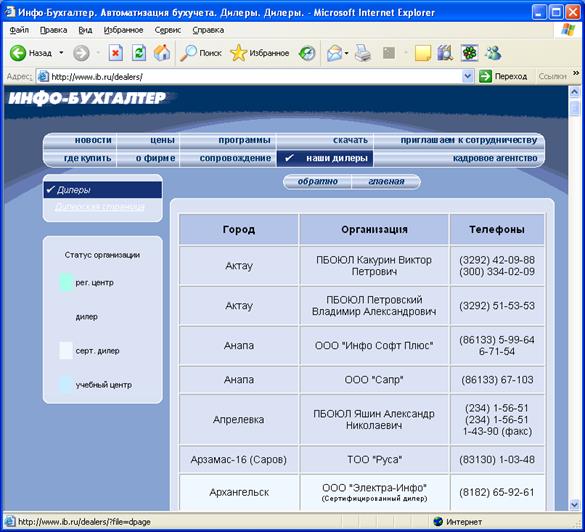Click the green Go (Переход) arrow button
This screenshot has width=585, height=532.
point(485,76)
